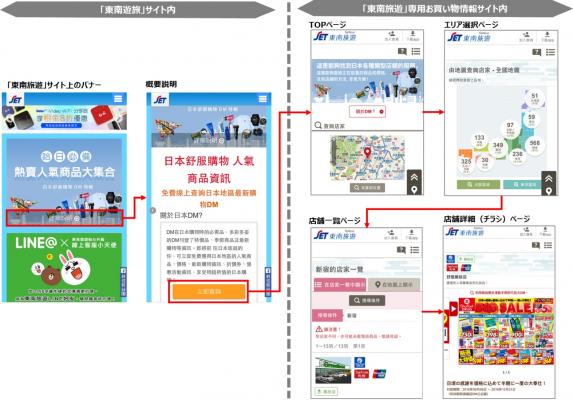This screenshot has height=400, width=573.
Task: Tap left arrow circle beside 關於日本DM?
Action: pos(153,211)
